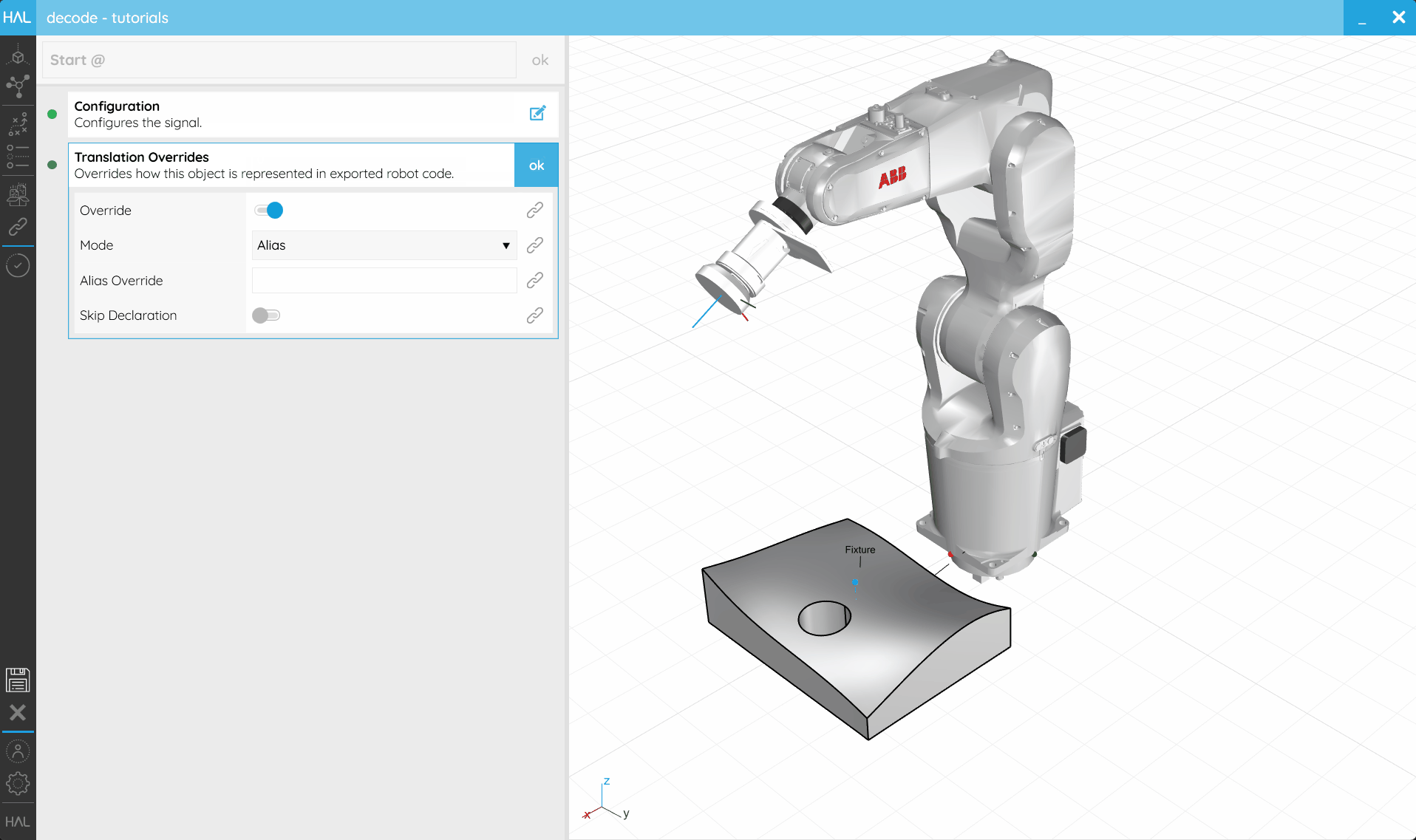Open the Mode dropdown showing Alias
Image resolution: width=1416 pixels, height=840 pixels.
pos(384,245)
